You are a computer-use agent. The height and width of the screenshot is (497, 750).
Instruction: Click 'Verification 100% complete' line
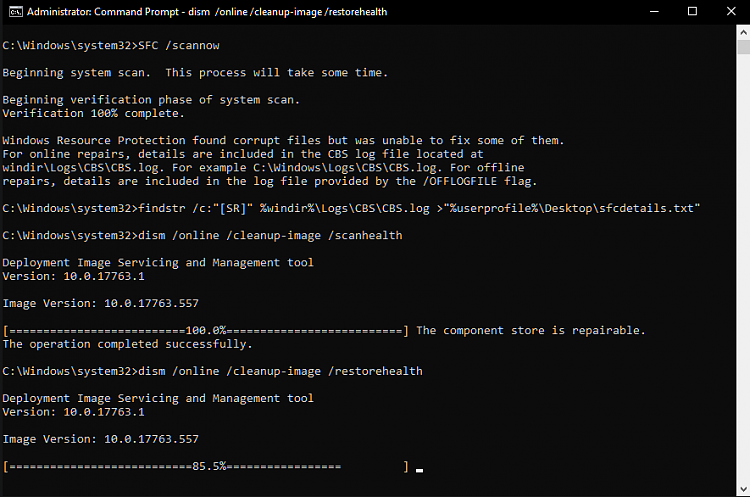click(93, 113)
